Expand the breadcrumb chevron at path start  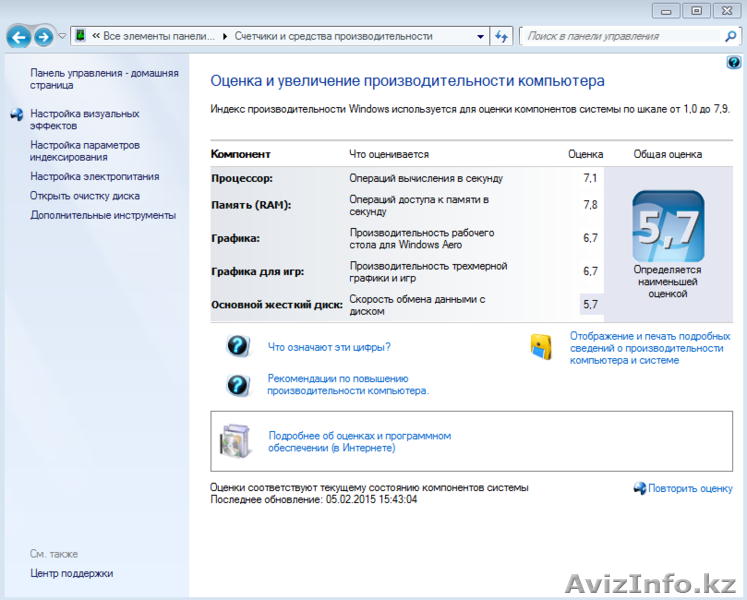pos(96,36)
